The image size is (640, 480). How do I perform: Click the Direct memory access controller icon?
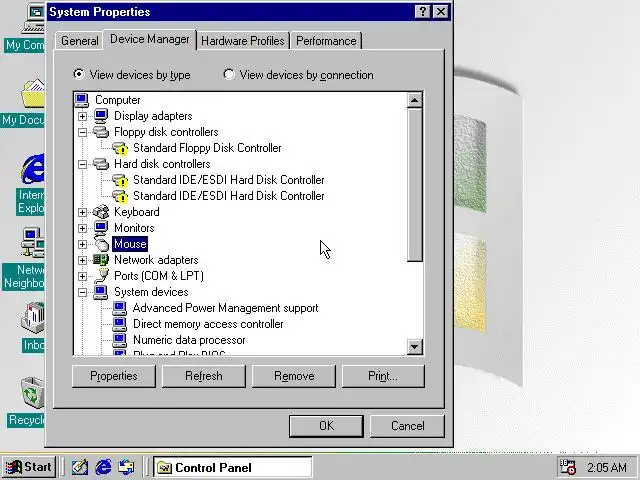pyautogui.click(x=120, y=324)
